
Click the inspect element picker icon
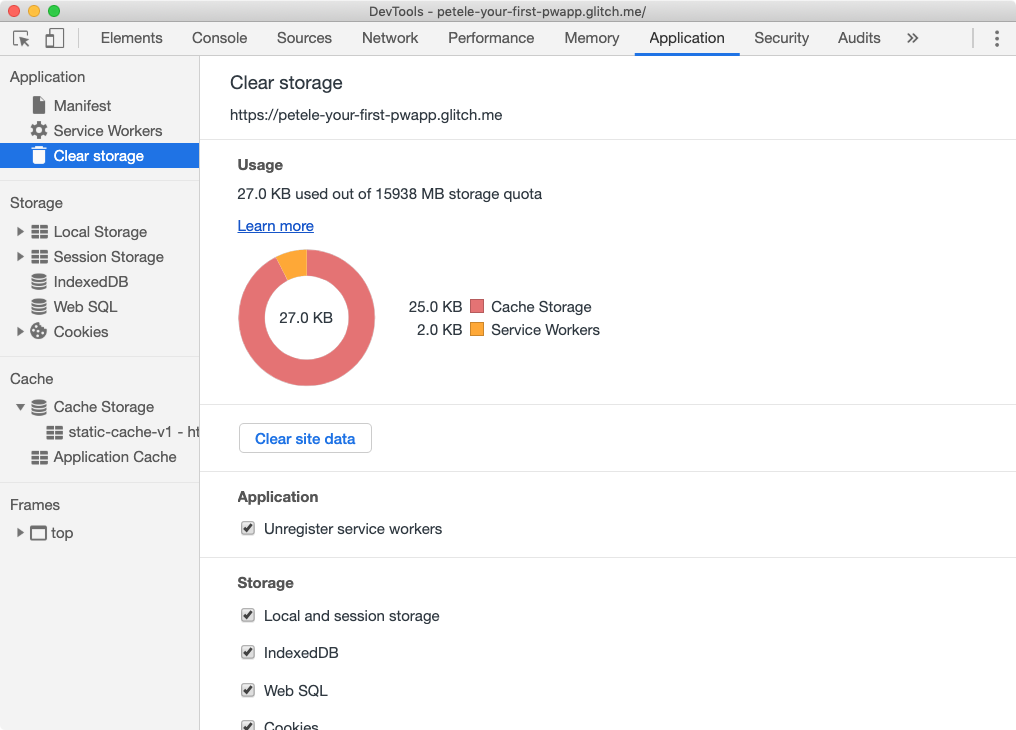(x=21, y=38)
